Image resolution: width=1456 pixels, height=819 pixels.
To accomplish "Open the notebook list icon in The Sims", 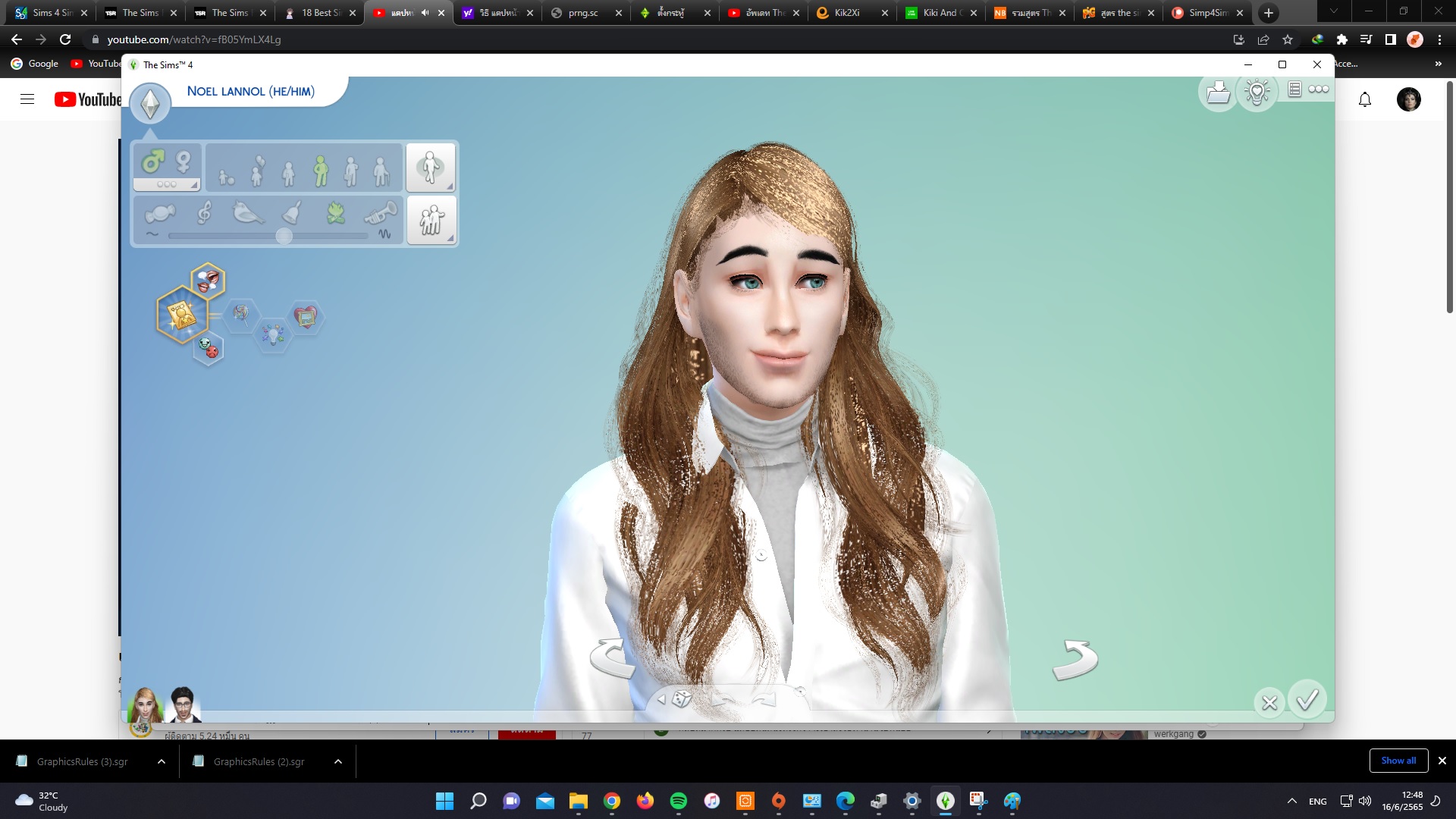I will coord(1294,89).
